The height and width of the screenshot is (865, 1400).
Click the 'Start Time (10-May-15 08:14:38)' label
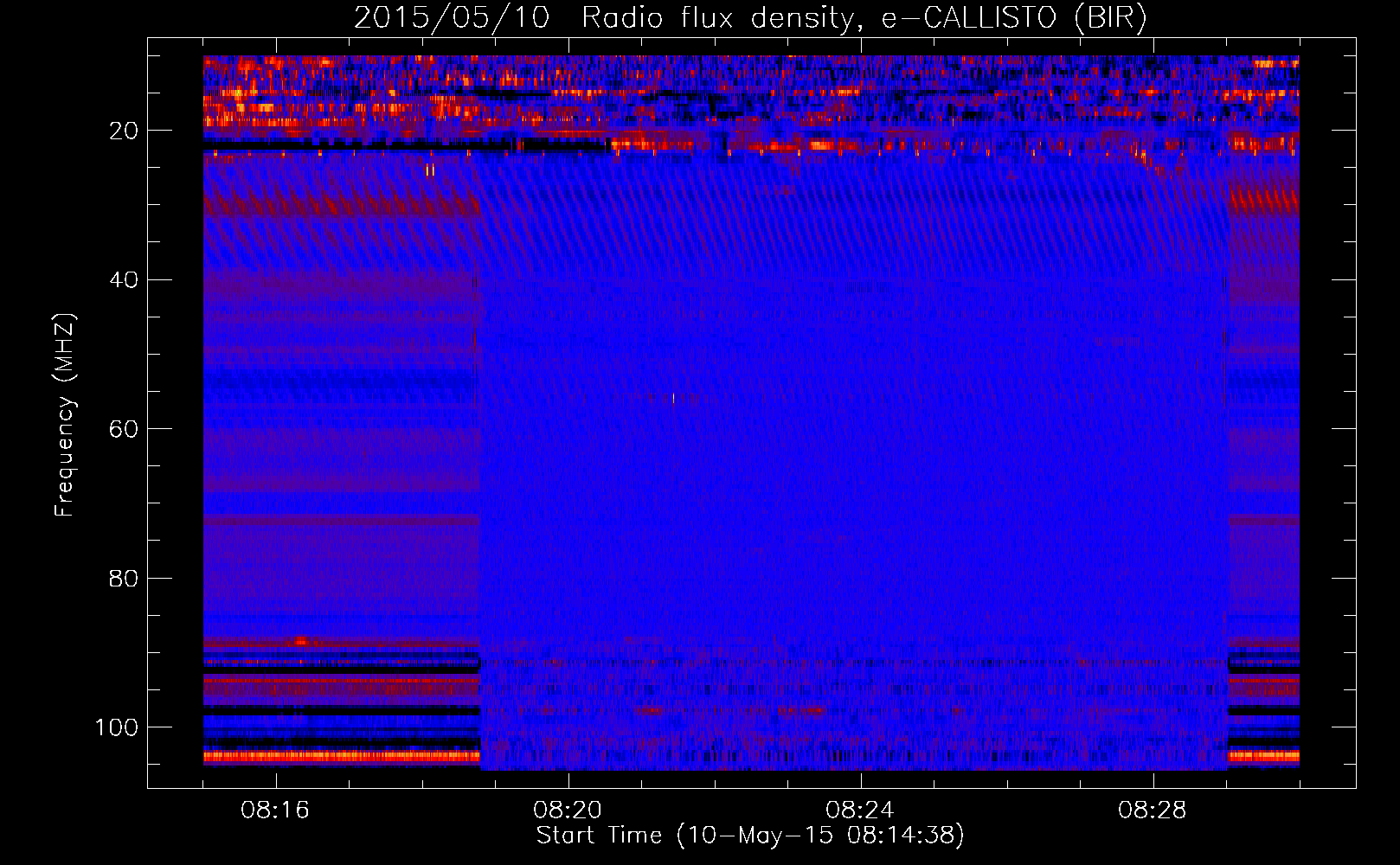750,836
